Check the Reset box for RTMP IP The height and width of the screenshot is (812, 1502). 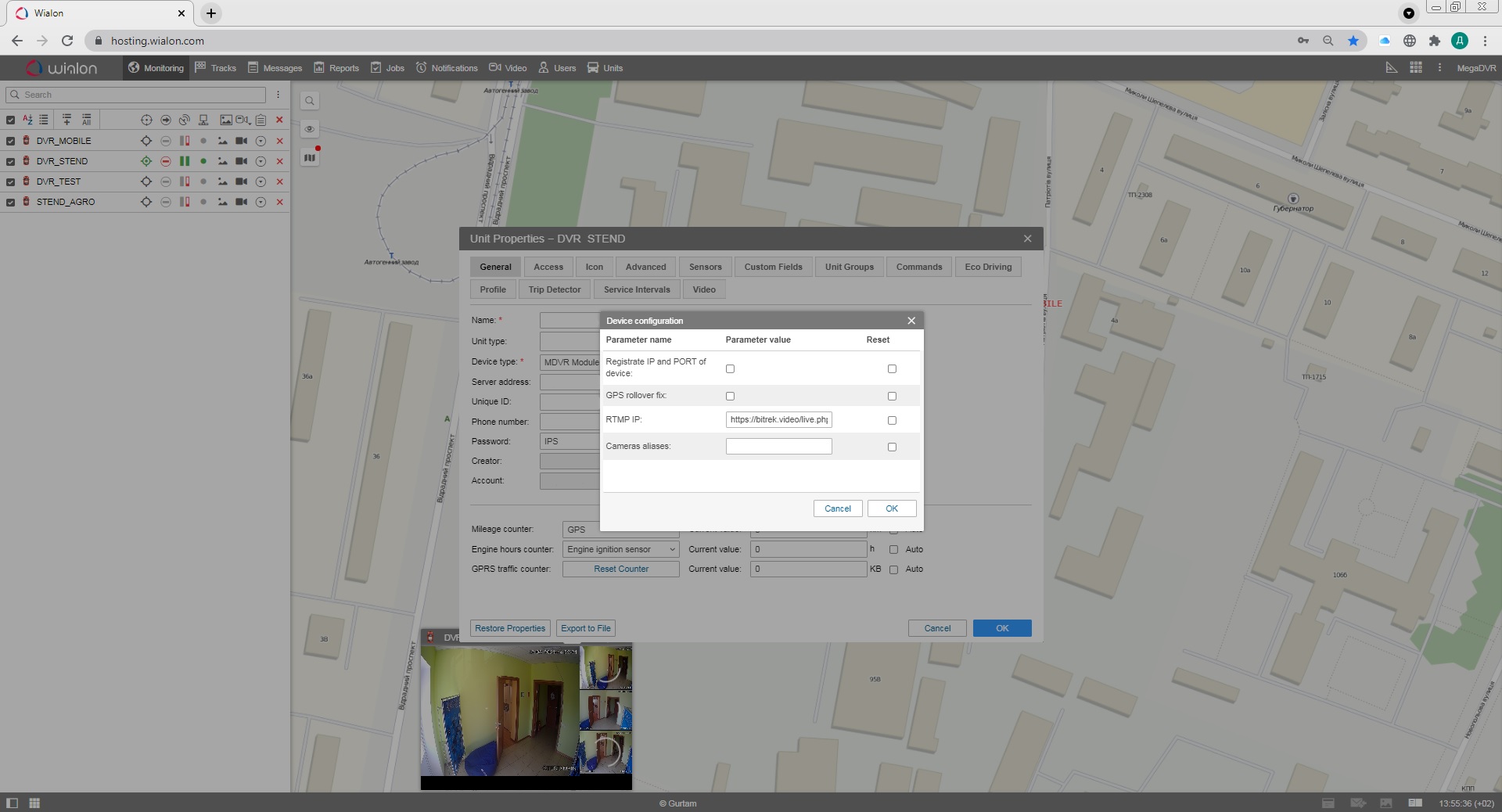892,420
